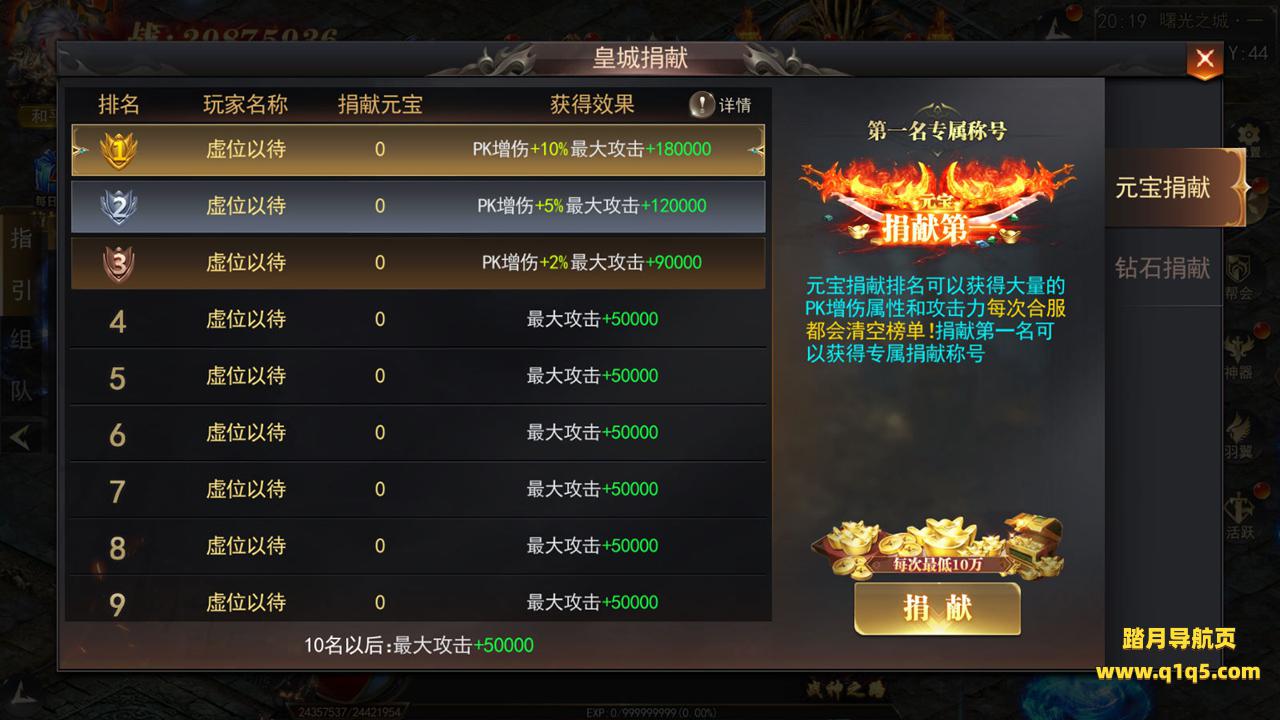Select the rank 4 leaderboard row

pos(418,320)
